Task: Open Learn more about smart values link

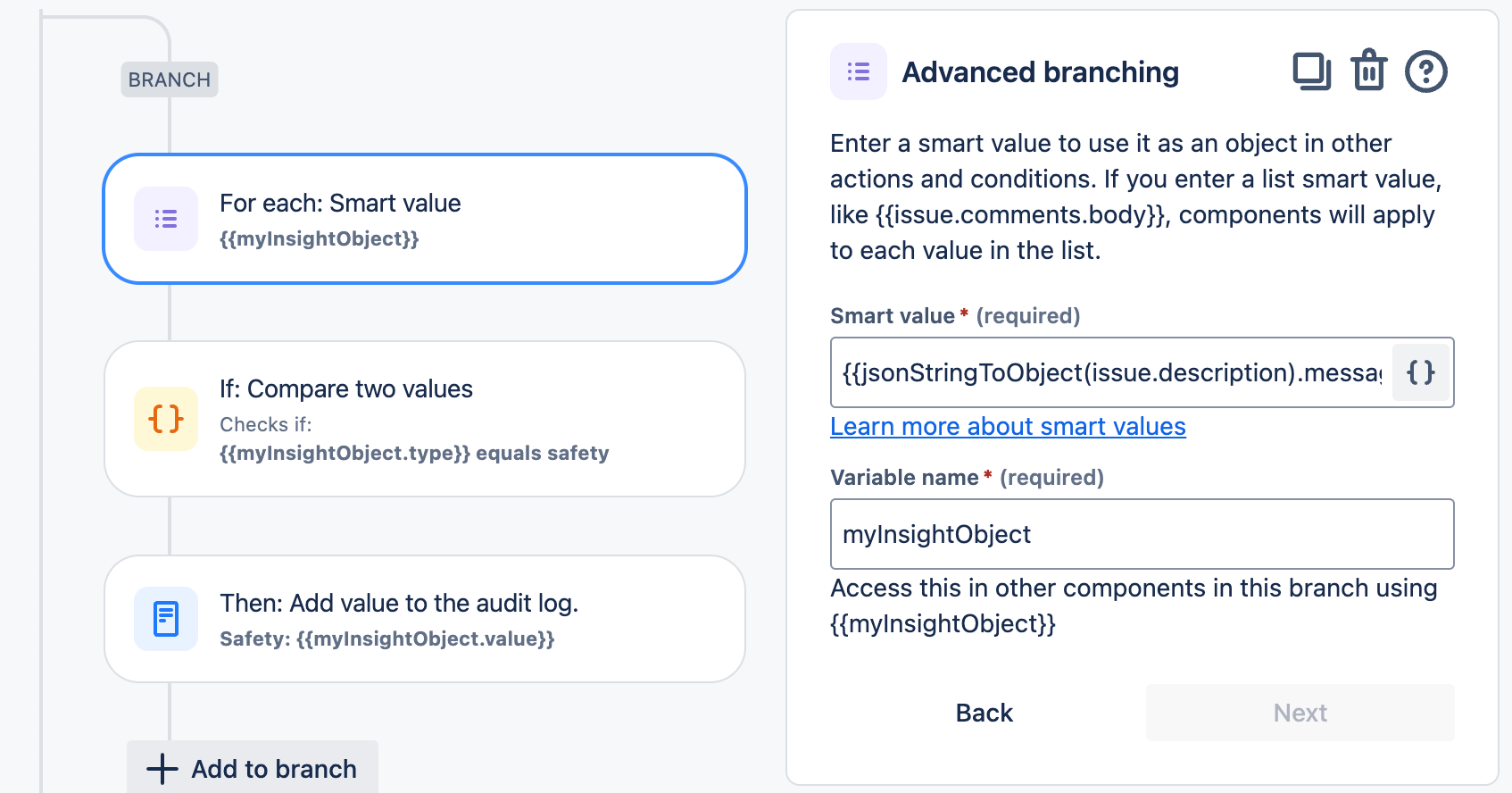Action: pyautogui.click(x=1008, y=427)
